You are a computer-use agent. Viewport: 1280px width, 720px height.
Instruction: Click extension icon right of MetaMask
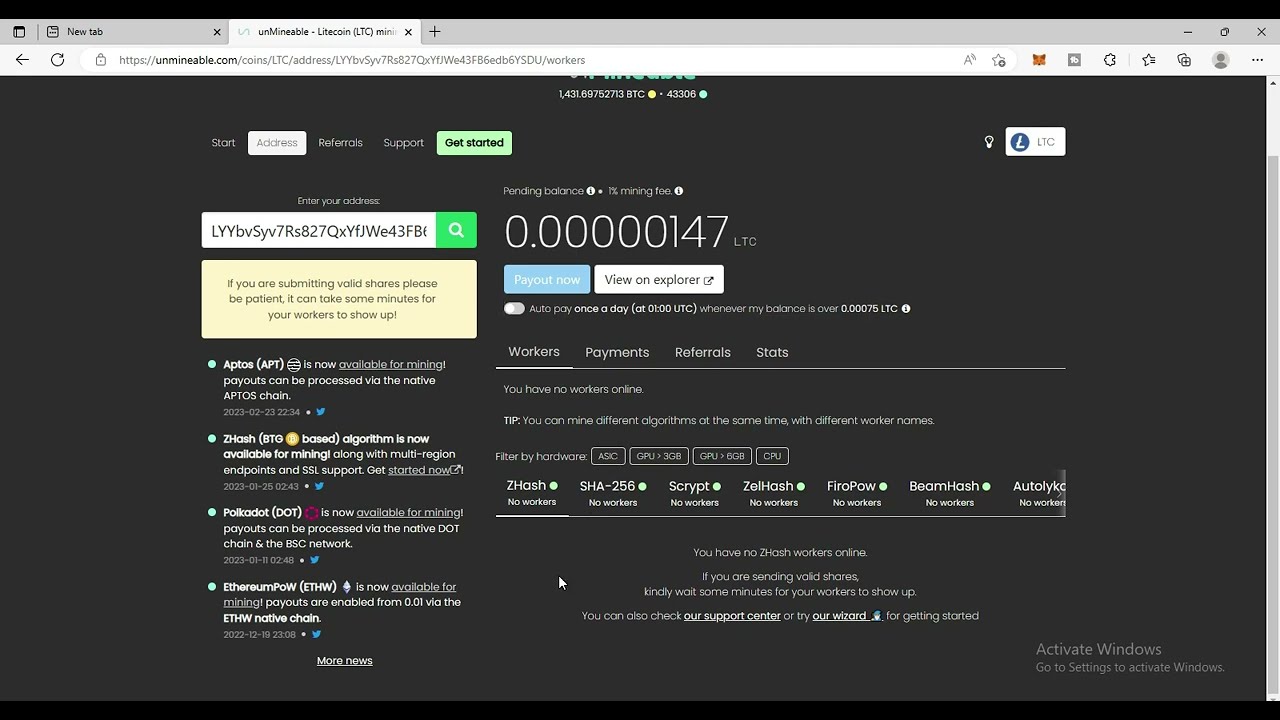pyautogui.click(x=1074, y=60)
